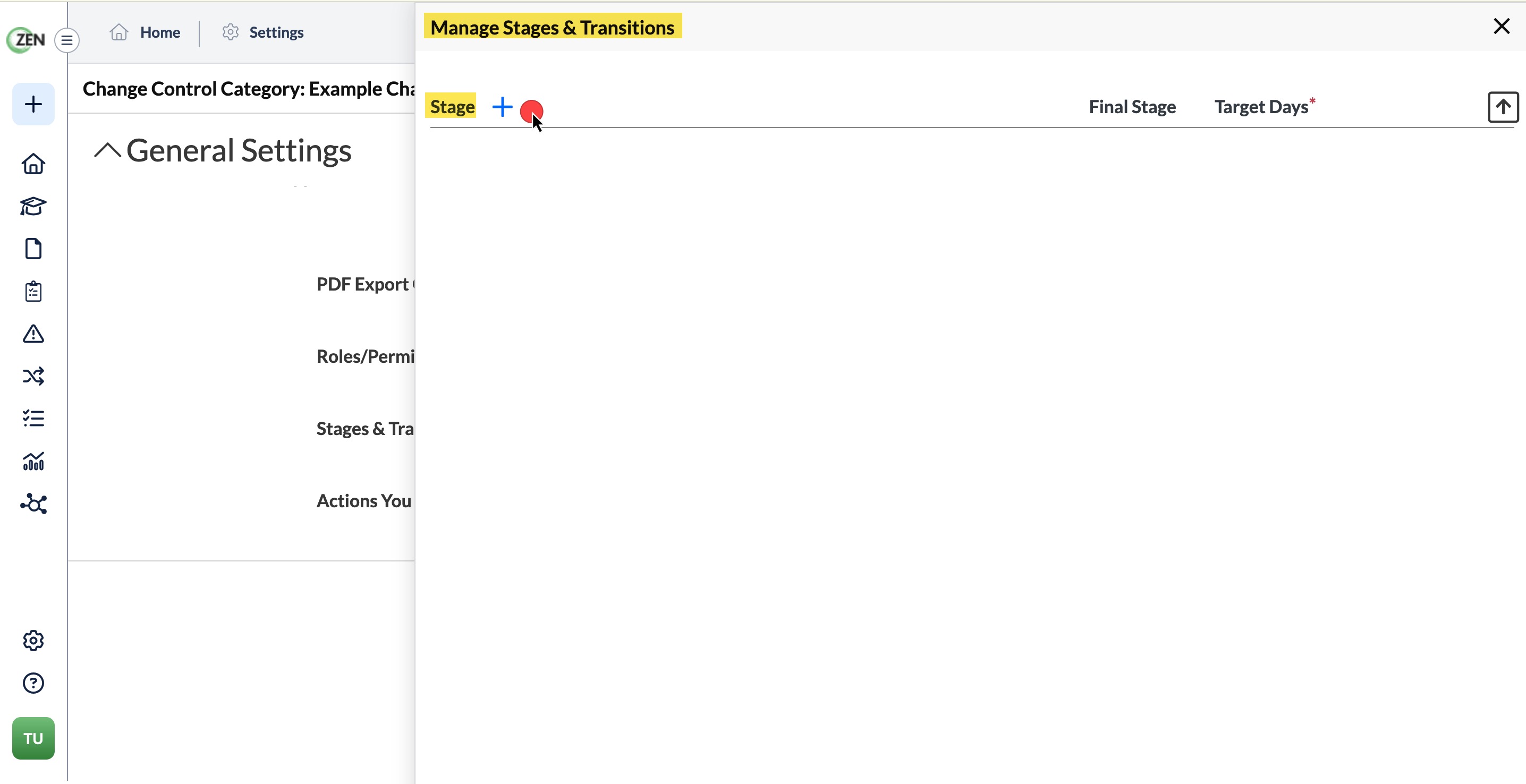Click the Manage Stages & Transitions title
Image resolution: width=1526 pixels, height=784 pixels.
point(552,27)
